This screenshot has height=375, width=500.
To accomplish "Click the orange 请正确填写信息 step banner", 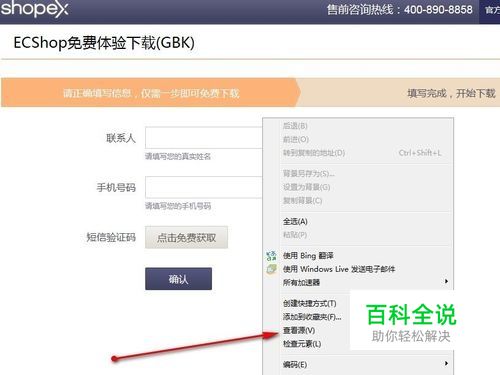I will [x=151, y=93].
